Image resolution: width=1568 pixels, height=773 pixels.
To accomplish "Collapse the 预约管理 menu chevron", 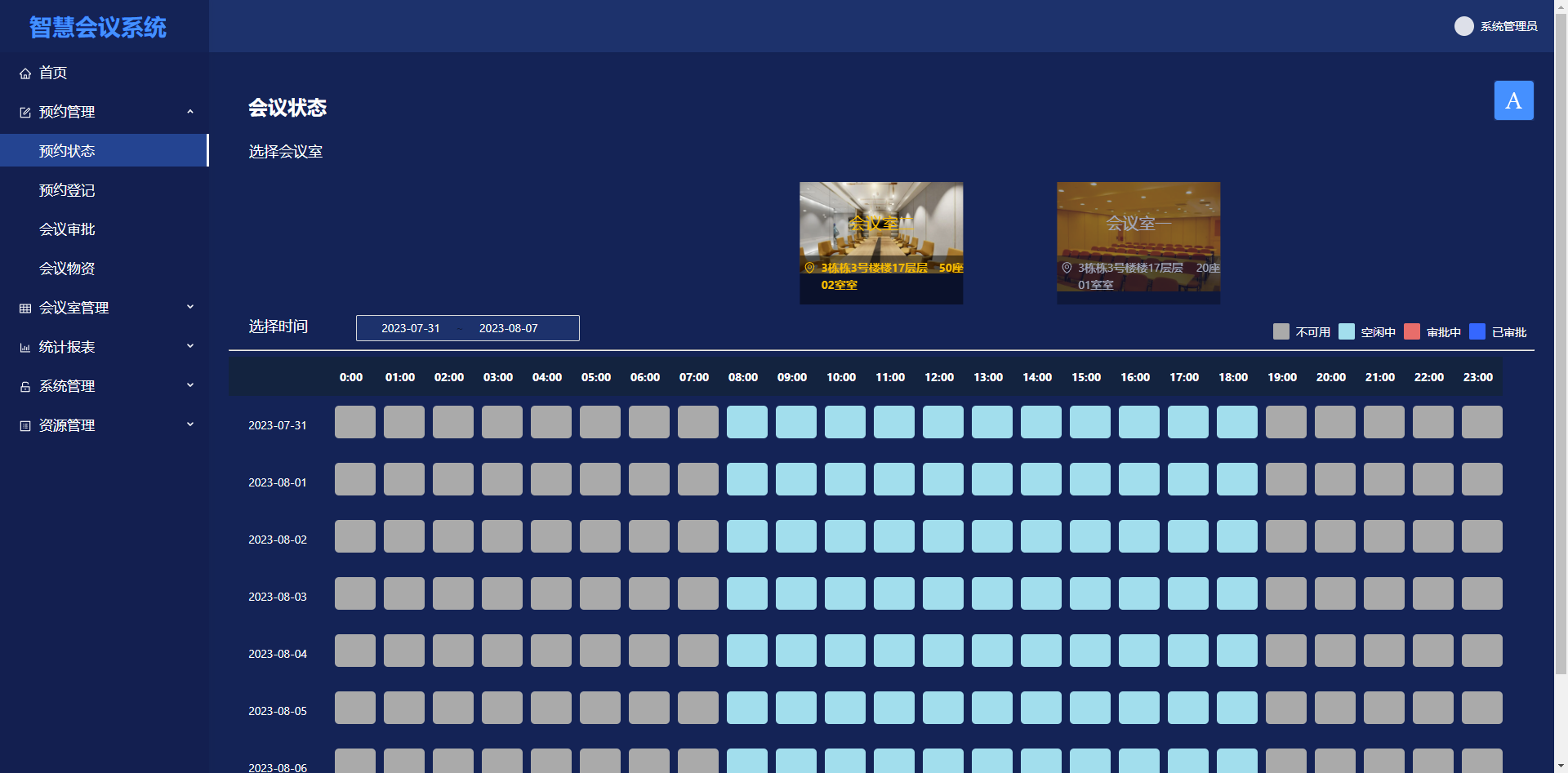I will coord(190,112).
